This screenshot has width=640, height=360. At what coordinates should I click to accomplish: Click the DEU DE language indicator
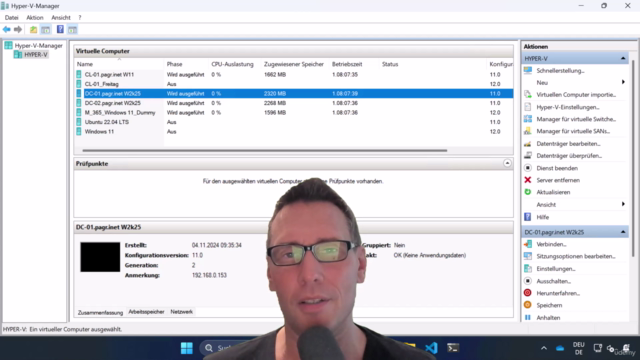pos(578,348)
